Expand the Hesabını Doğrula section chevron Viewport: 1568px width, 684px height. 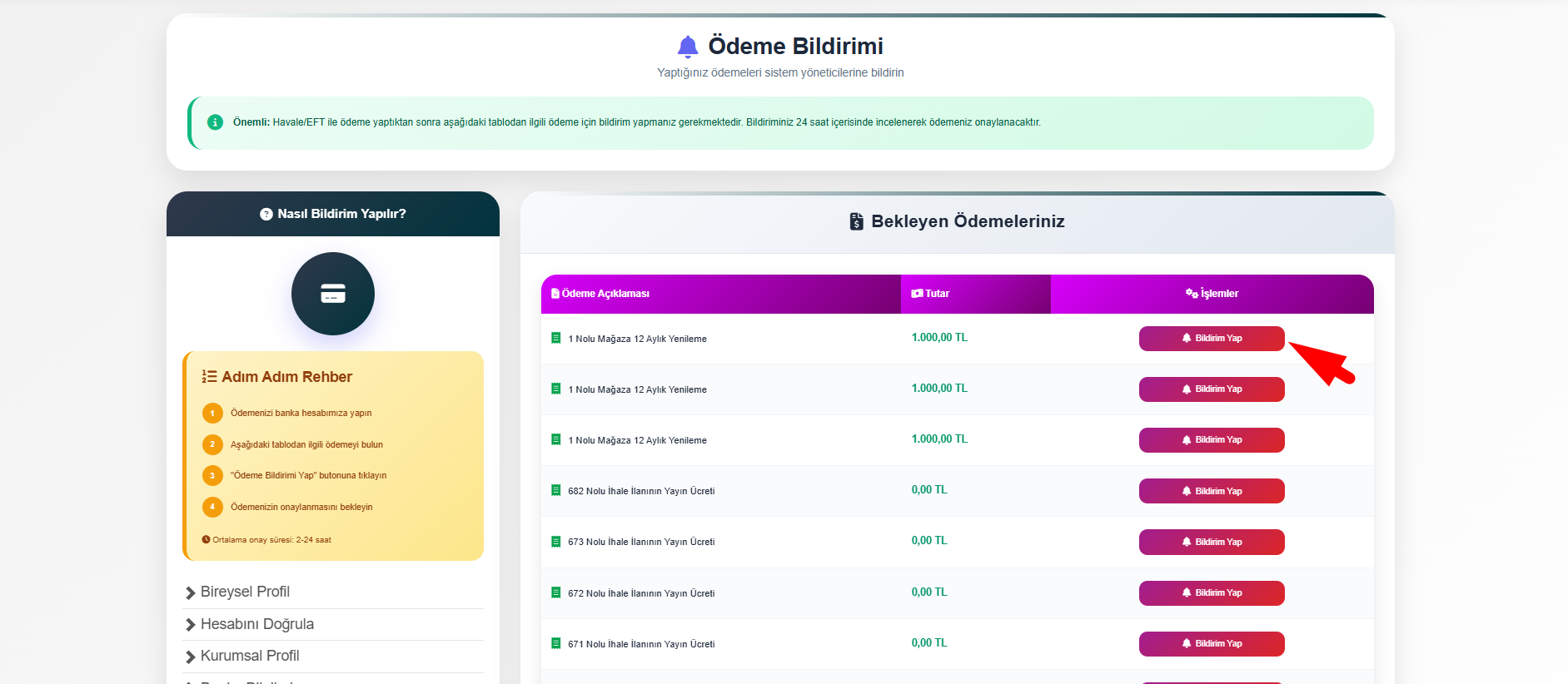coord(191,625)
